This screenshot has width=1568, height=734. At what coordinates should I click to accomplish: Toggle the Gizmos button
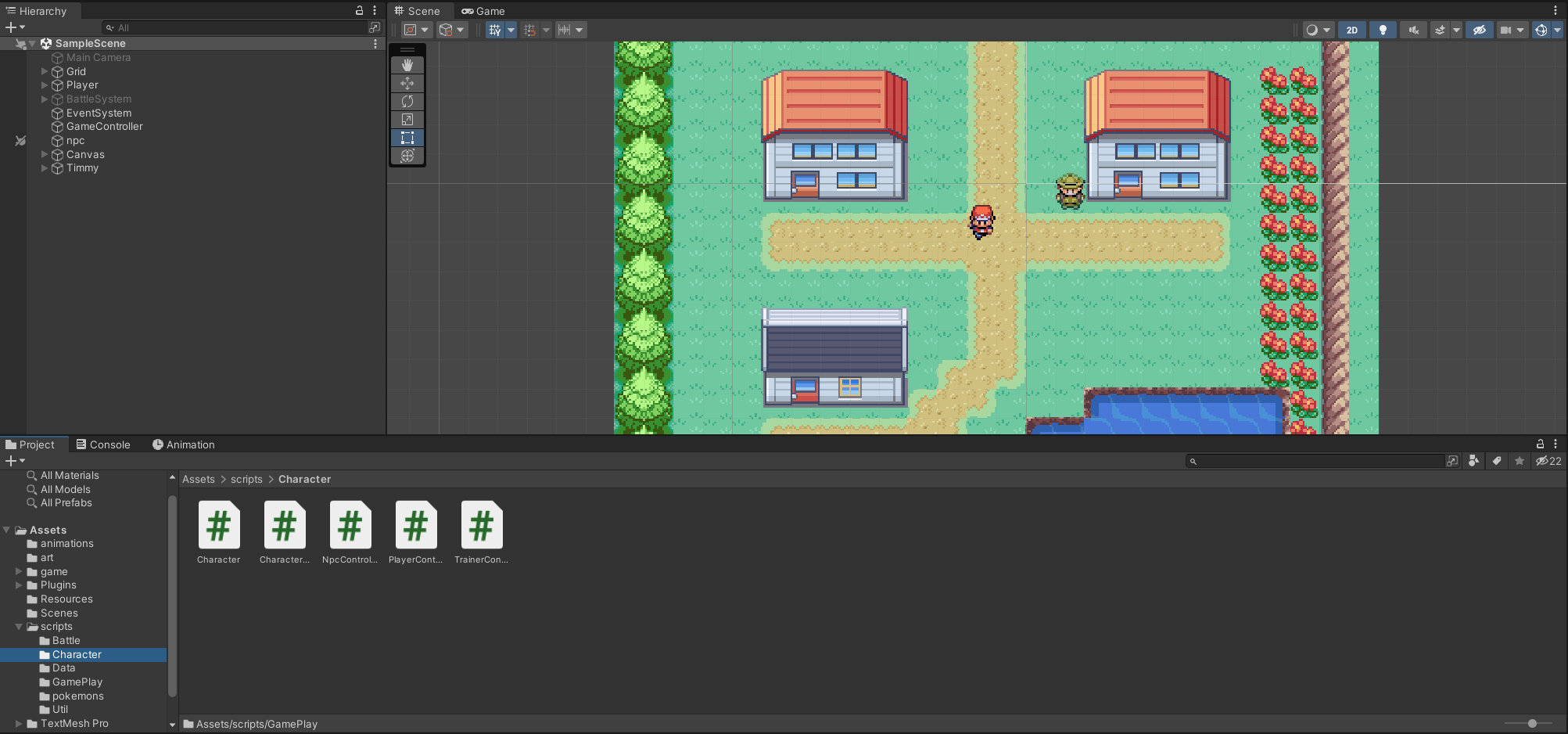coord(1541,30)
